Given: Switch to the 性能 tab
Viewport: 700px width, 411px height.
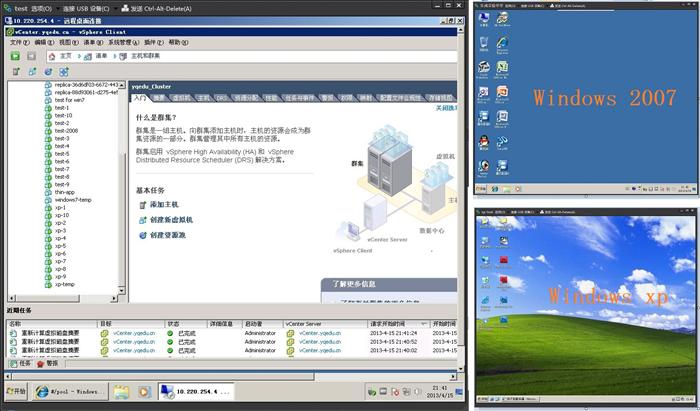Looking at the screenshot, I should coord(271,98).
